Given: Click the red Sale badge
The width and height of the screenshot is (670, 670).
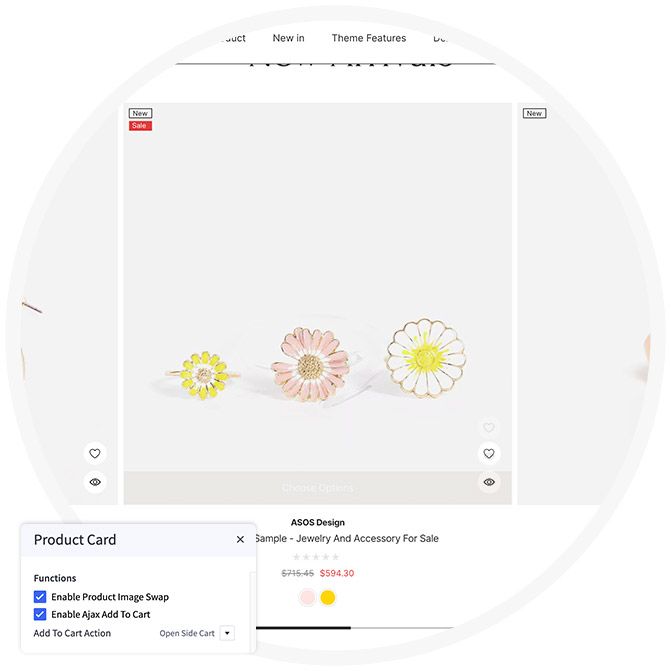Looking at the screenshot, I should point(140,126).
